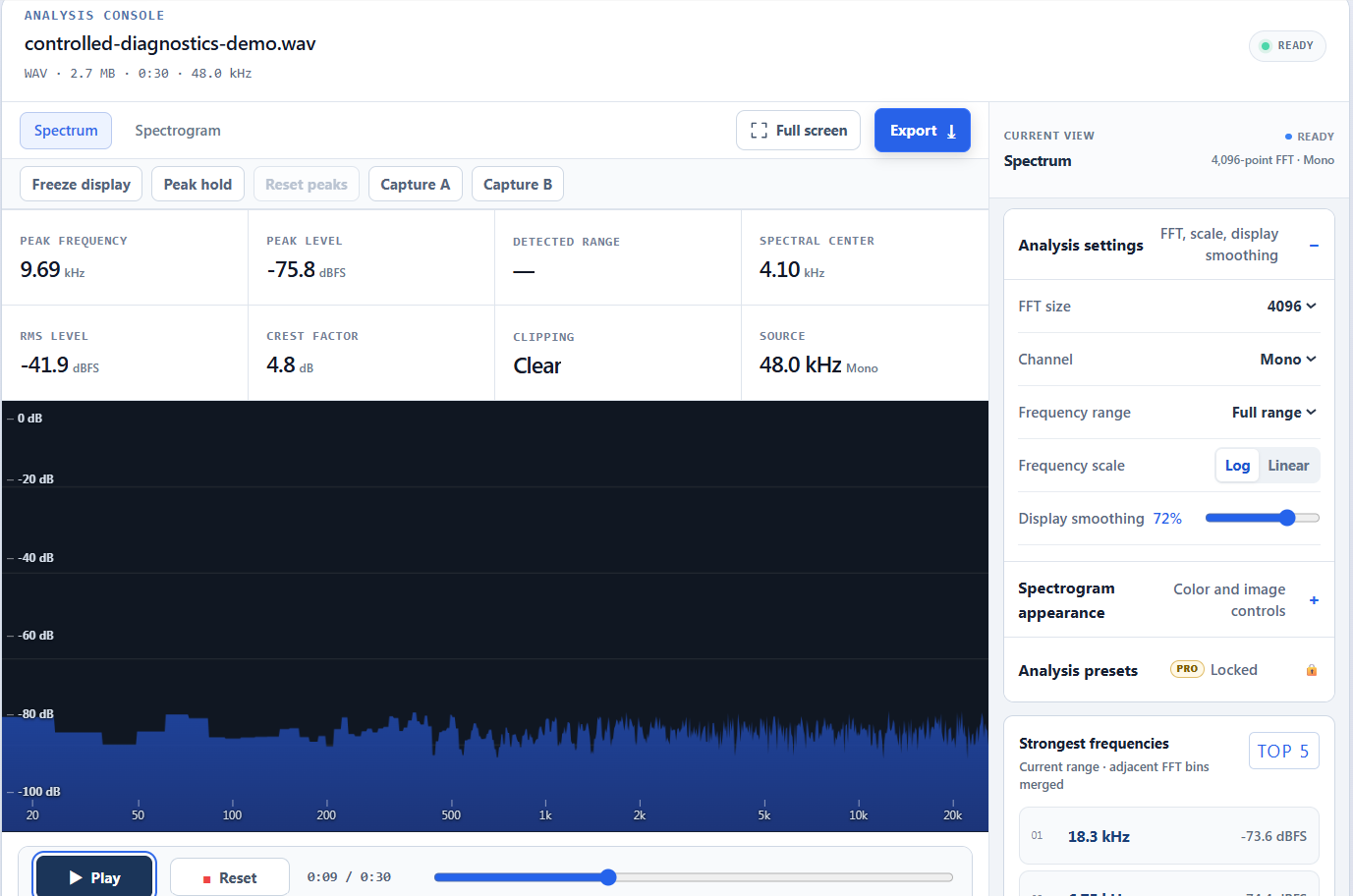1353x896 pixels.
Task: Click the Export download arrow icon
Action: pos(951,131)
